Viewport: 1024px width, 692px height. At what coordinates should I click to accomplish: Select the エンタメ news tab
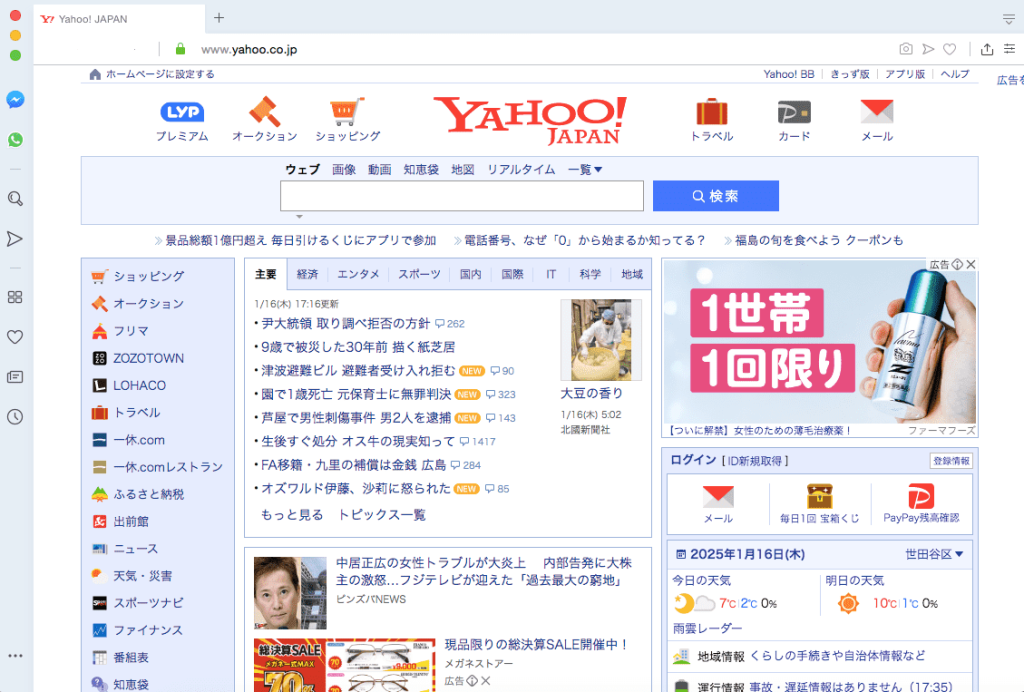358,274
